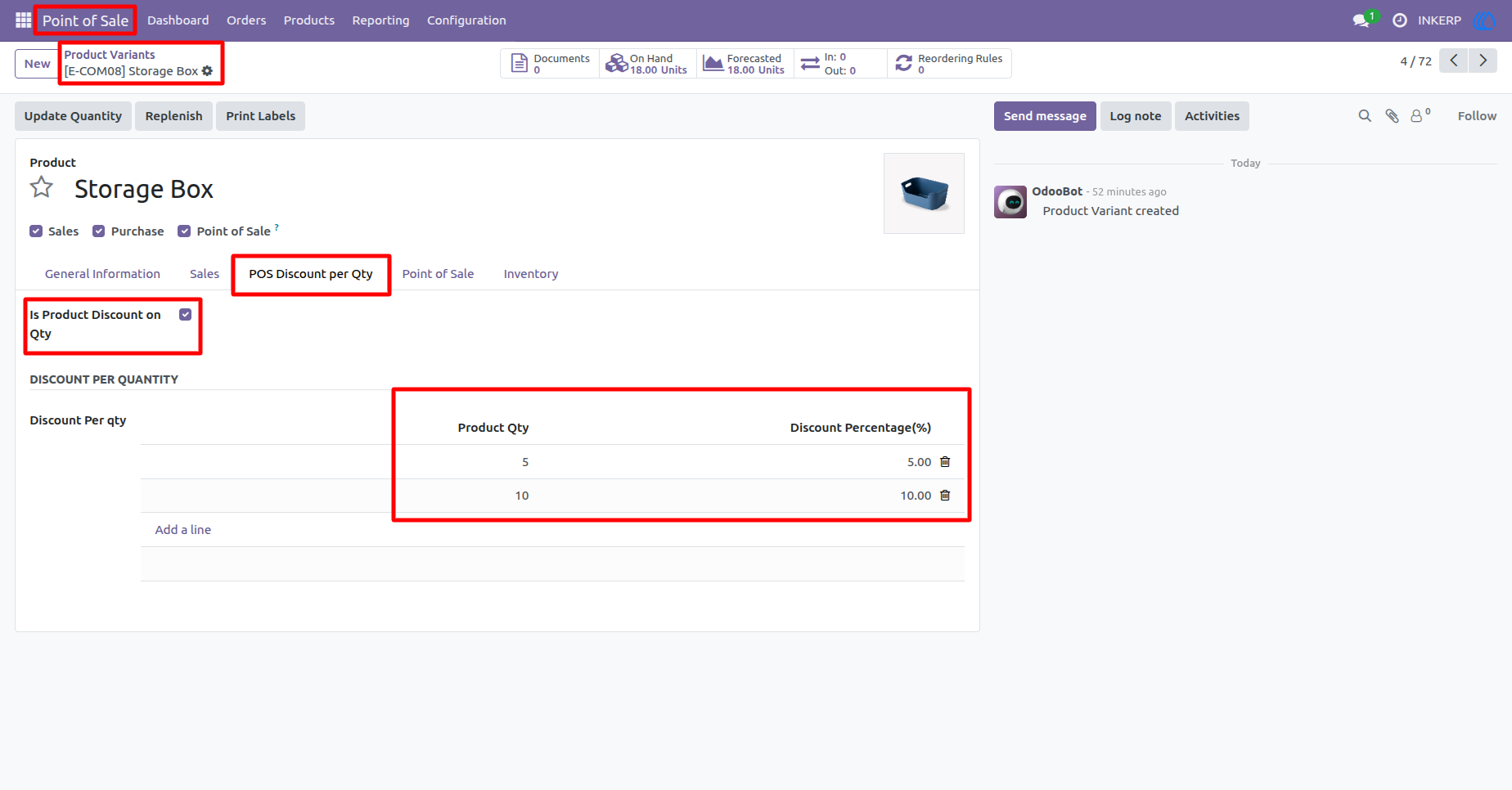Open On Hand 18.00 Units
This screenshot has height=790, width=1512.
pos(647,64)
